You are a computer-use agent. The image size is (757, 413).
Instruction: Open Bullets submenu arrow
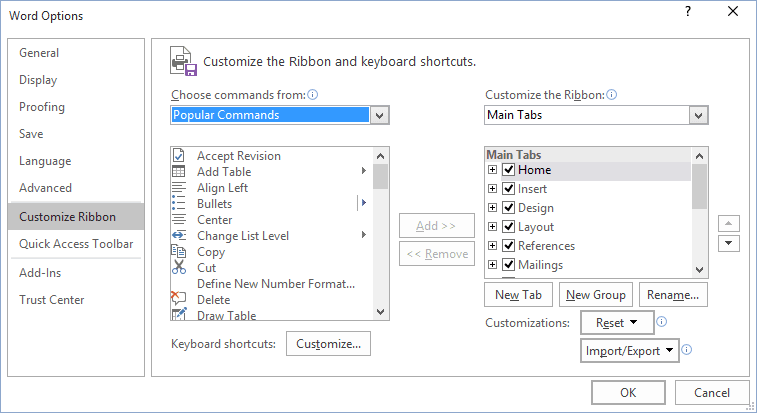pos(364,203)
